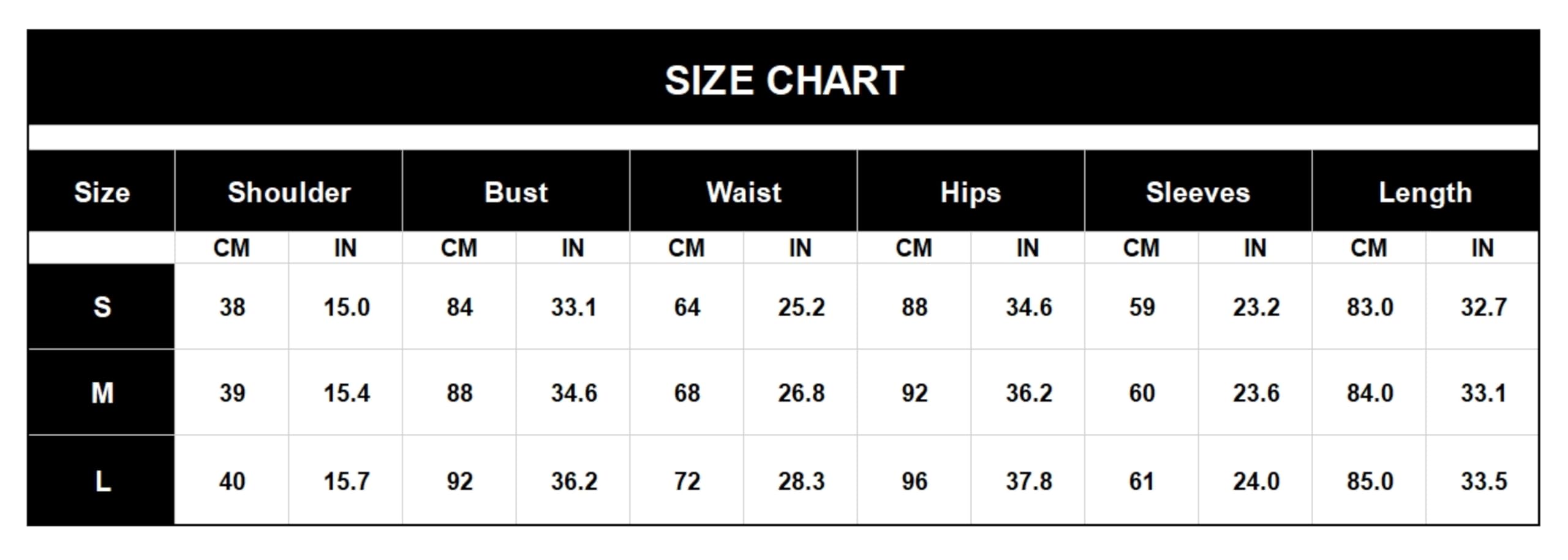The image size is (1568, 560).
Task: Click length value 83.0 for size S
Action: coord(1370,307)
